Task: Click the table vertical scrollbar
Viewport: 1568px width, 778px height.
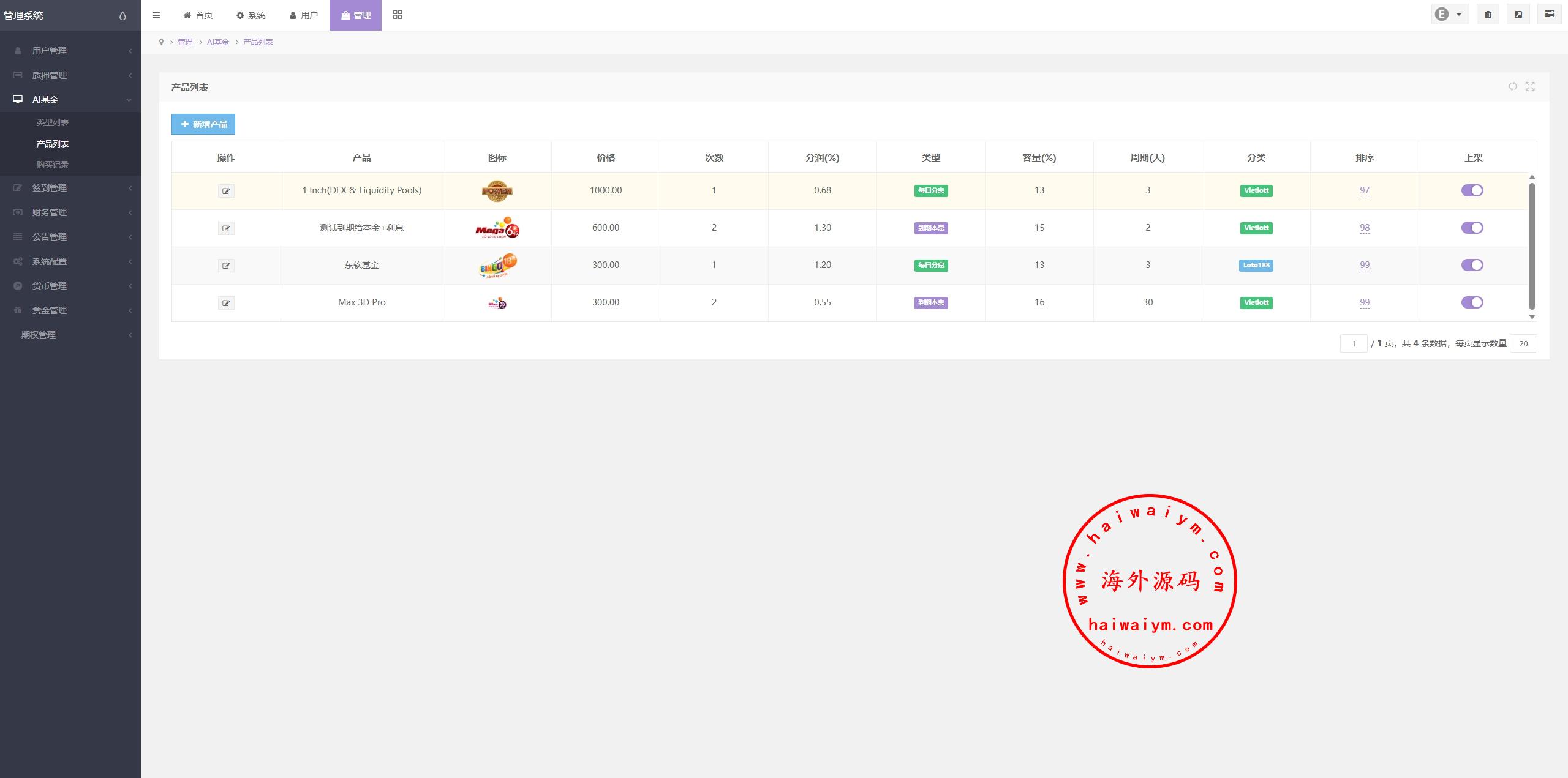Action: pyautogui.click(x=1531, y=245)
